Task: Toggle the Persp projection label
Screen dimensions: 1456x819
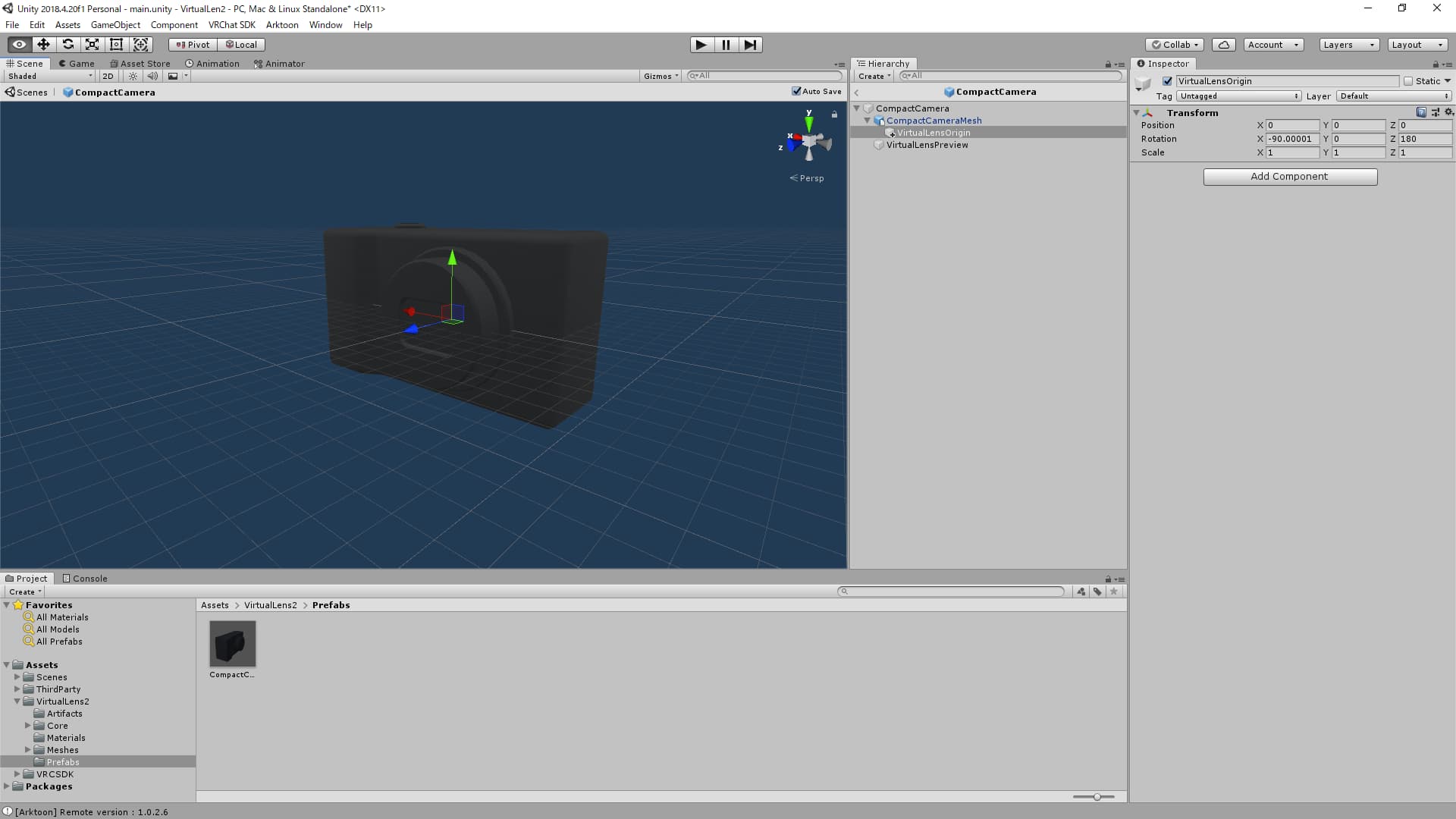Action: [807, 178]
